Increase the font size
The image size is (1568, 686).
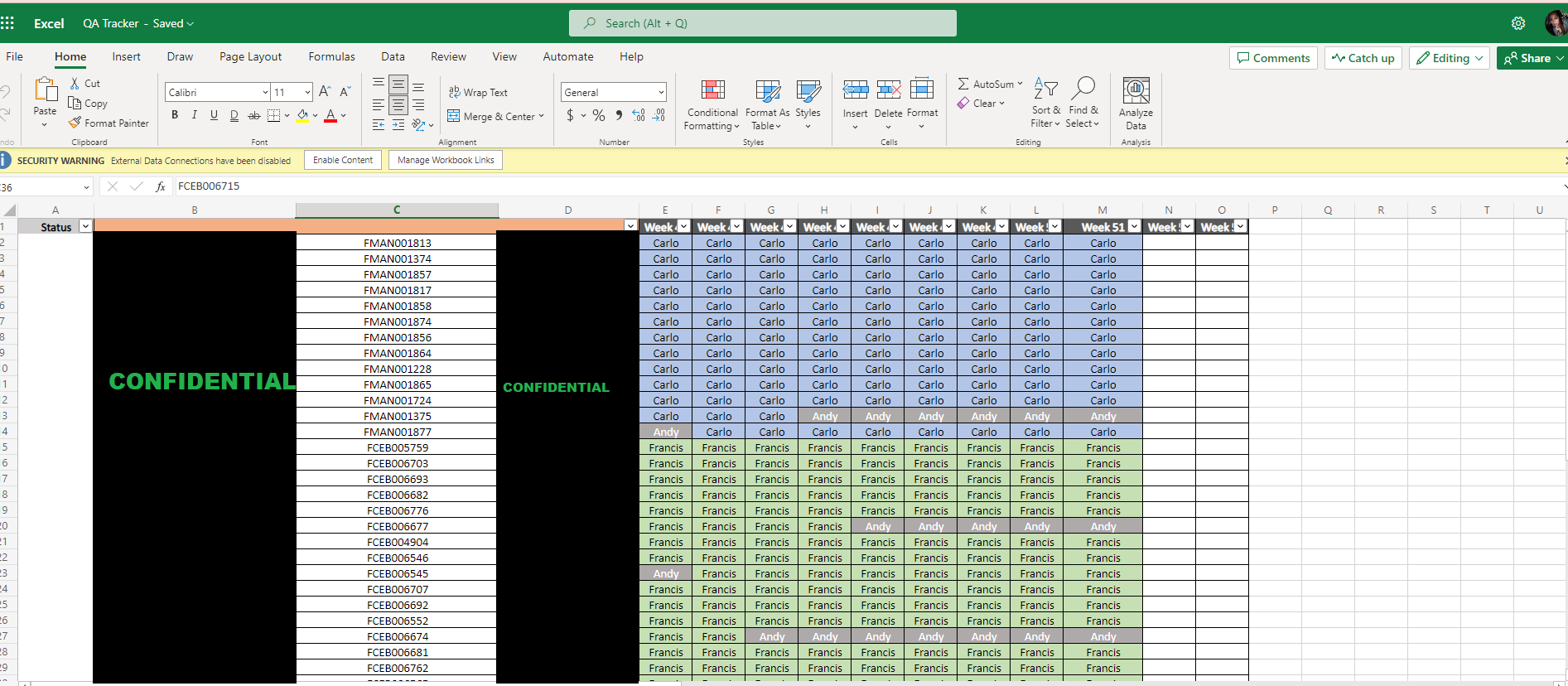tap(325, 92)
